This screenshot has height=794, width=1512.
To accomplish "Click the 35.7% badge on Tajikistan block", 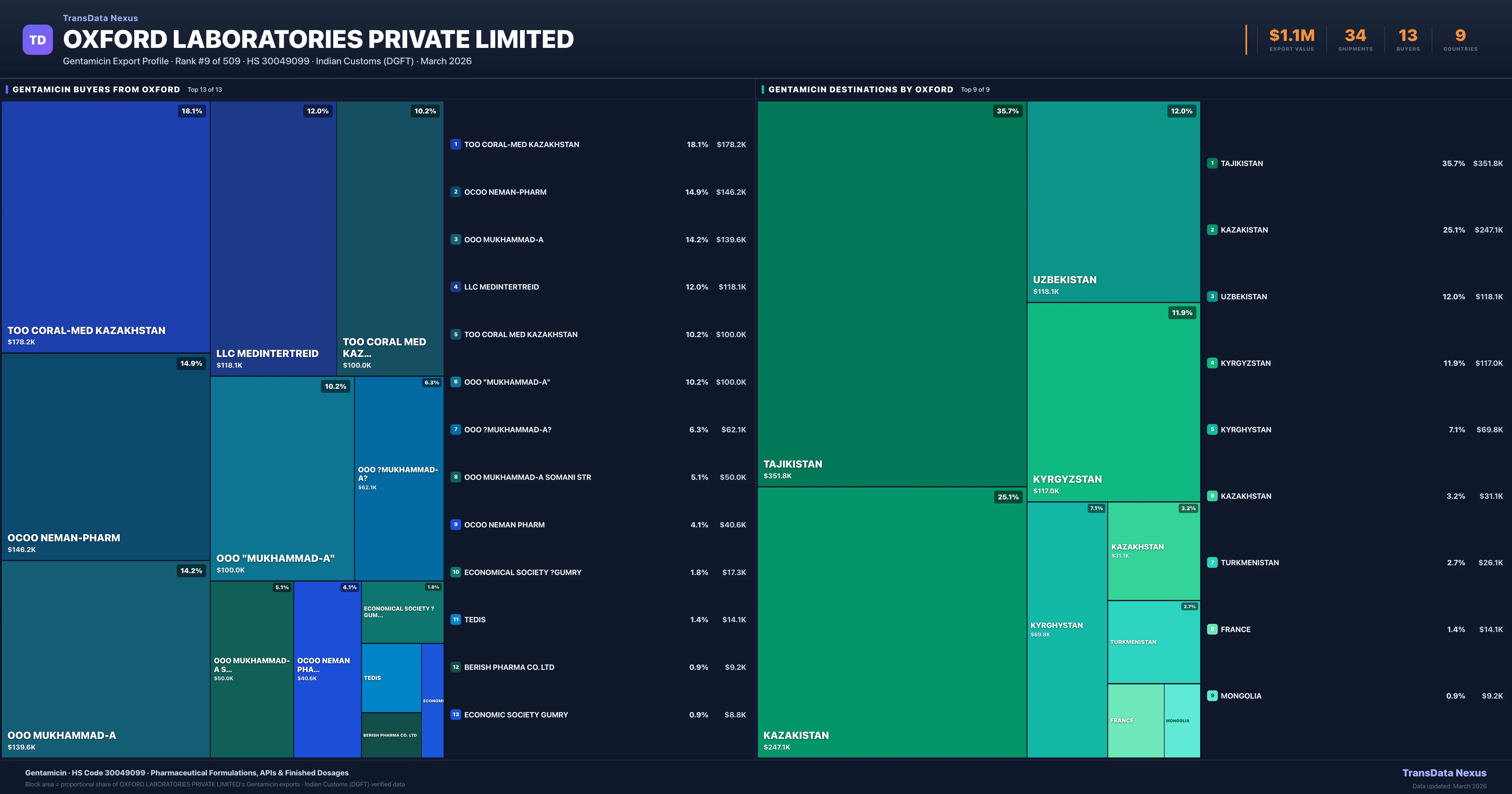I will 1007,111.
